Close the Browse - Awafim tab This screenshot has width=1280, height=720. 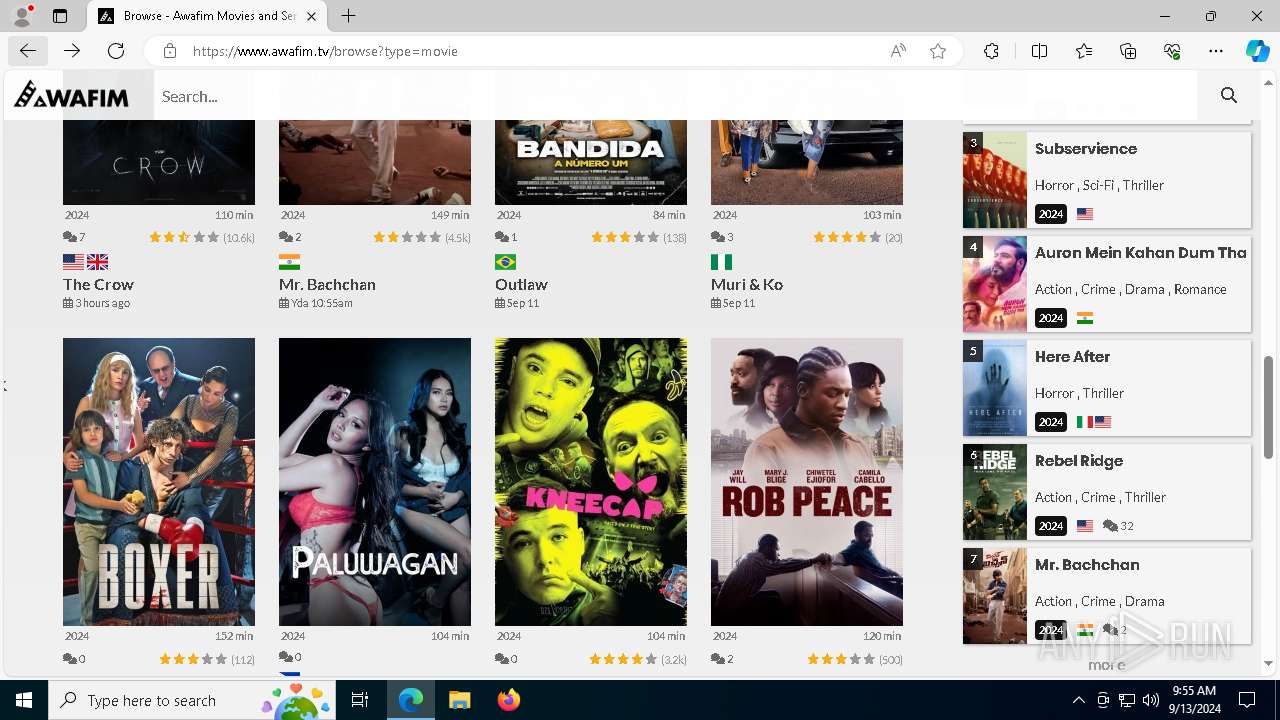[312, 16]
